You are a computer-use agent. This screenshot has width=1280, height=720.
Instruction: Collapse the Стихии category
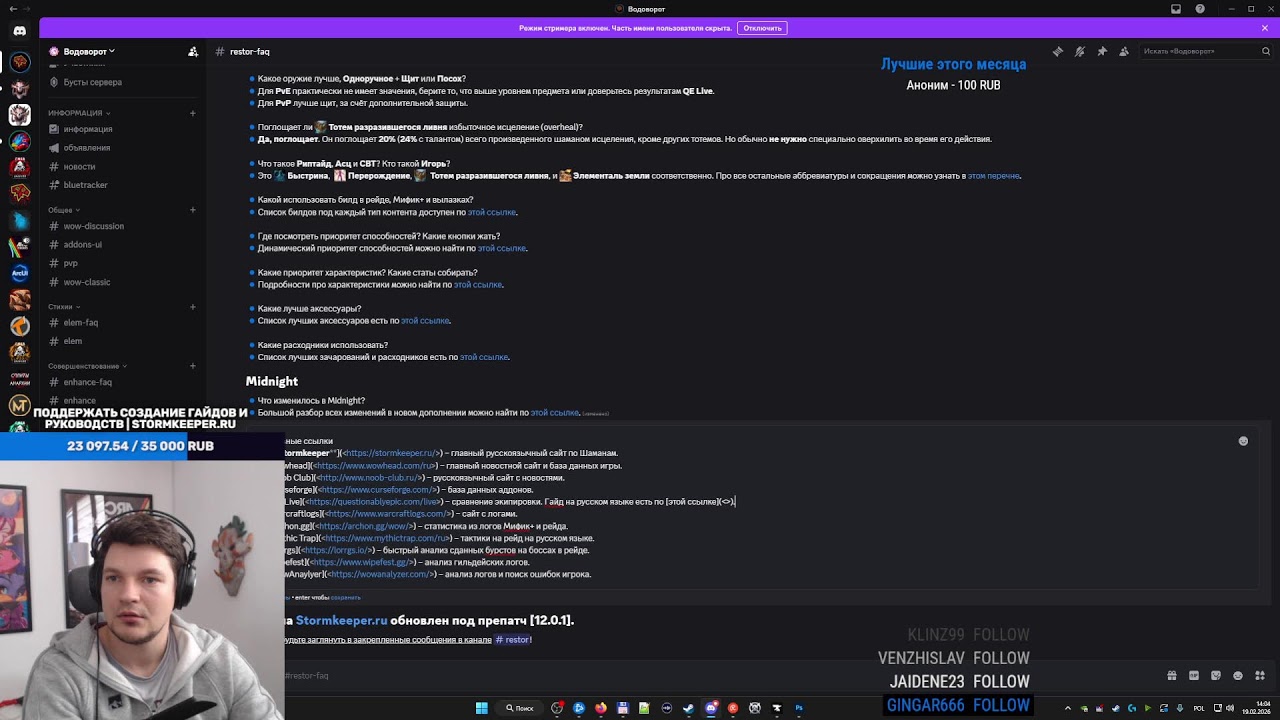pyautogui.click(x=64, y=307)
